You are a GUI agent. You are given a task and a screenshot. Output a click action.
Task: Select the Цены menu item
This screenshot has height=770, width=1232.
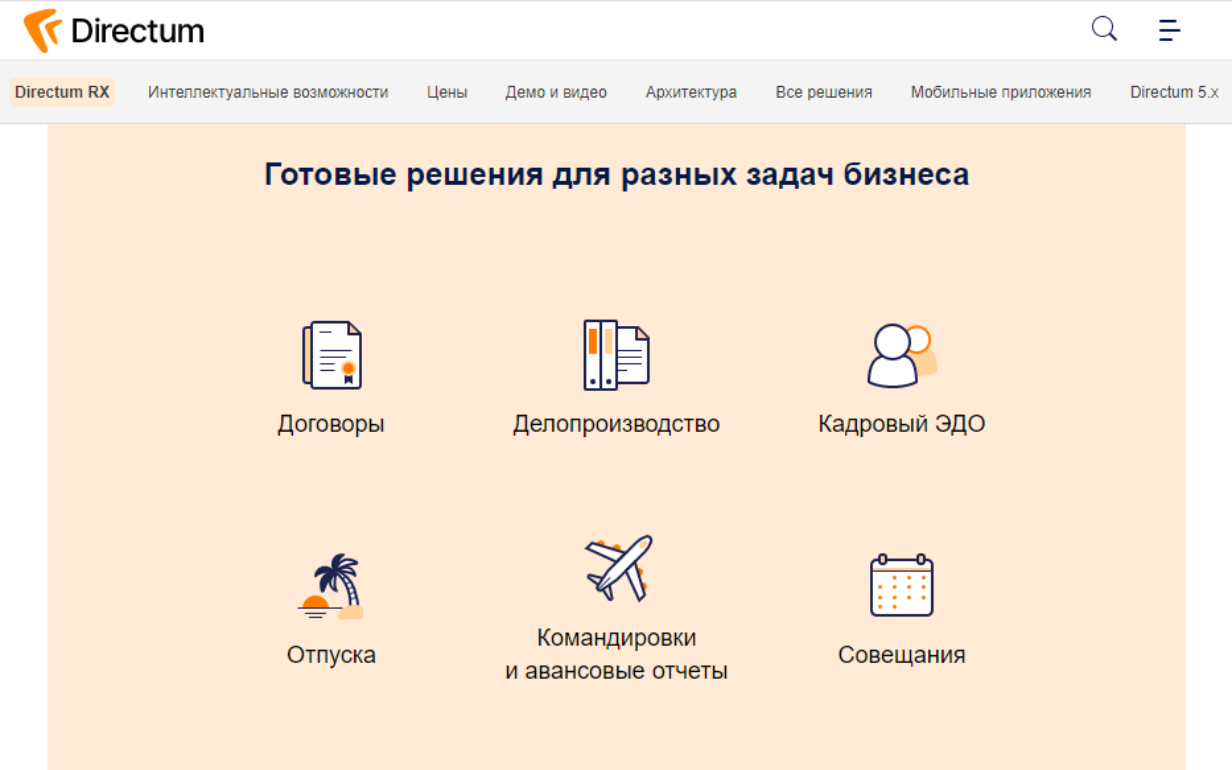(x=447, y=91)
